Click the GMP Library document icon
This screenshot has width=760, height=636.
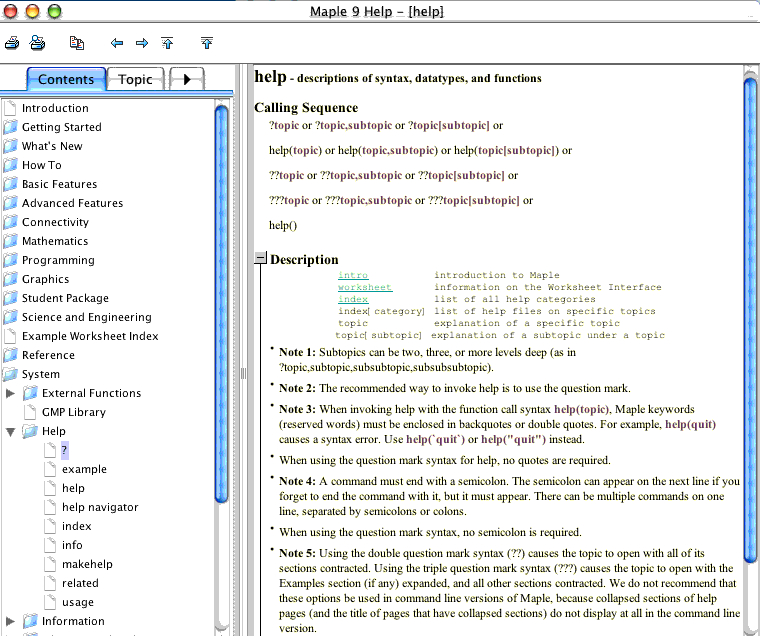pyautogui.click(x=30, y=412)
